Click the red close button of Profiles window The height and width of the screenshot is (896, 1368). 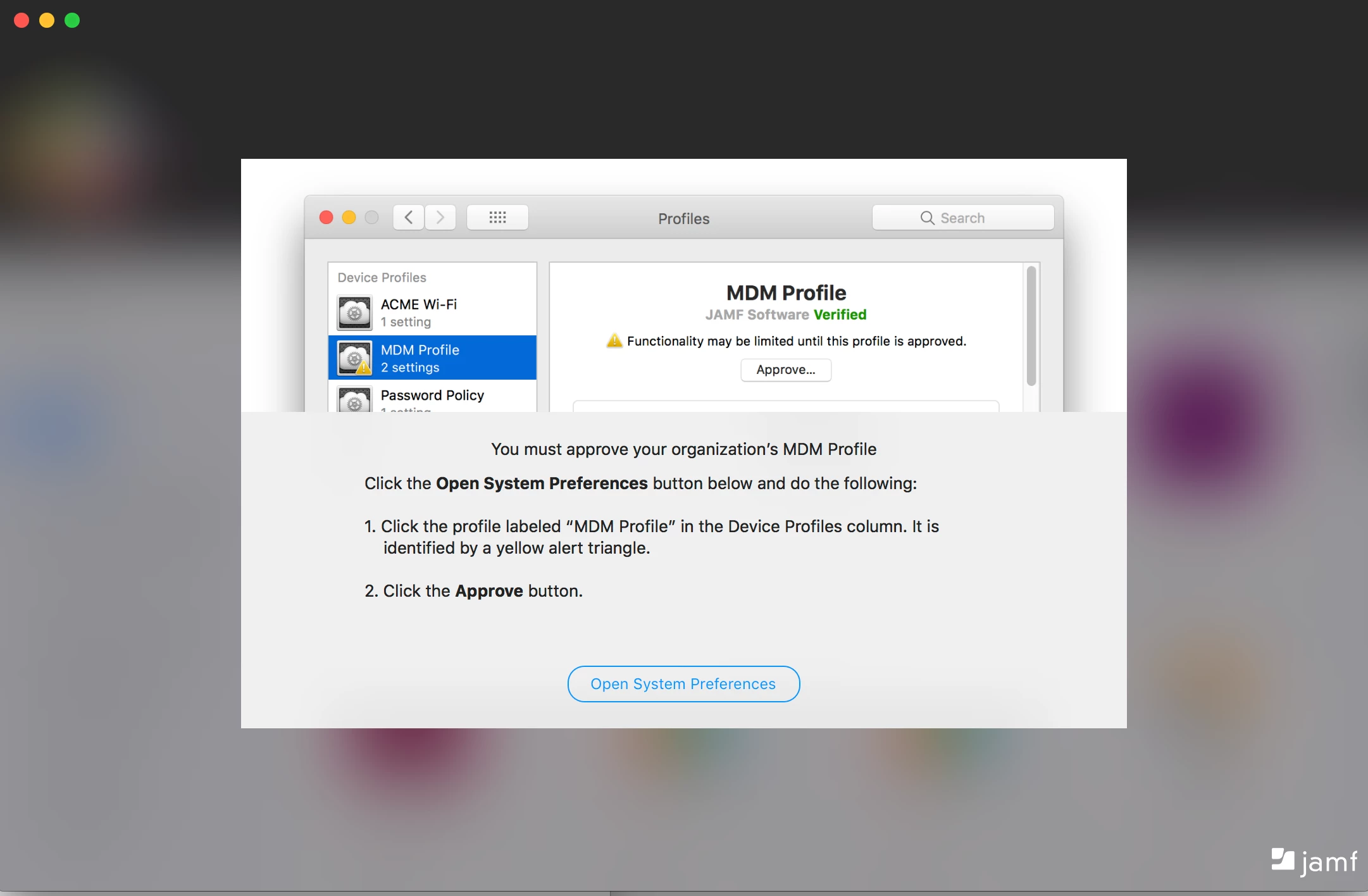coord(326,218)
